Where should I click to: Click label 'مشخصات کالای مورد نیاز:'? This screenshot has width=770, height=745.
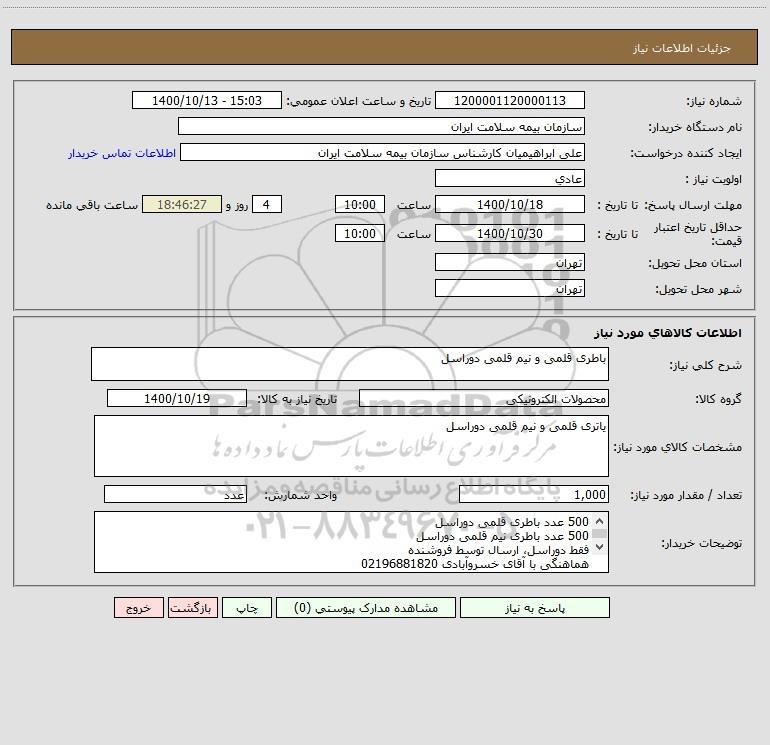[x=678, y=447]
